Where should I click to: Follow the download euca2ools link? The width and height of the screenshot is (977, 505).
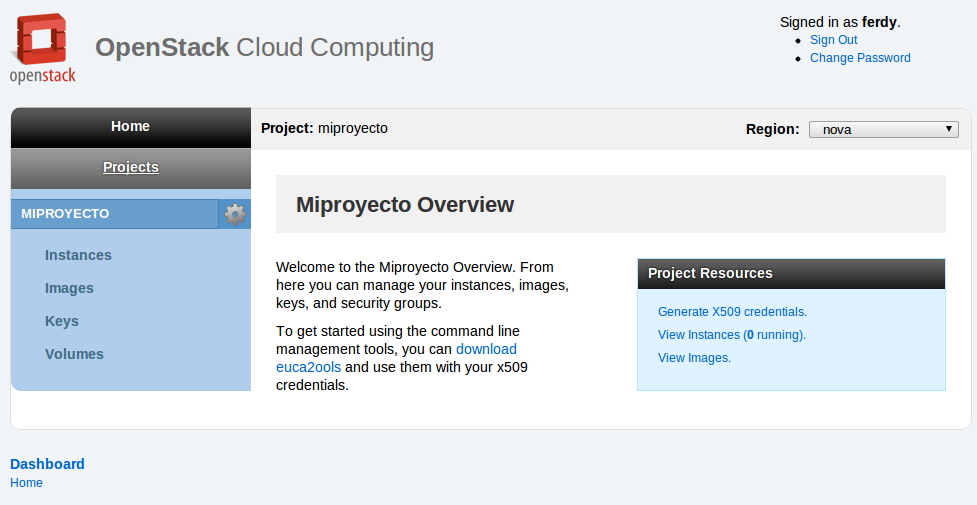(x=396, y=358)
